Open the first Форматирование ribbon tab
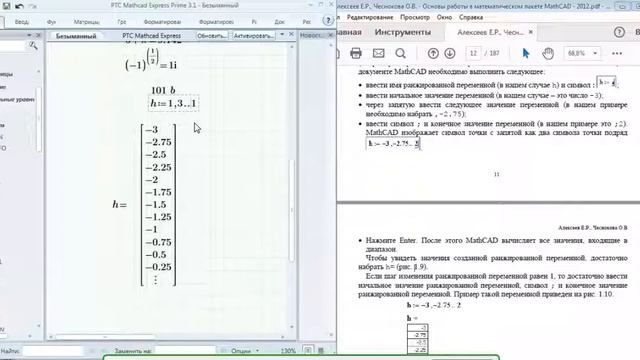The width and height of the screenshot is (640, 360). [x=162, y=22]
